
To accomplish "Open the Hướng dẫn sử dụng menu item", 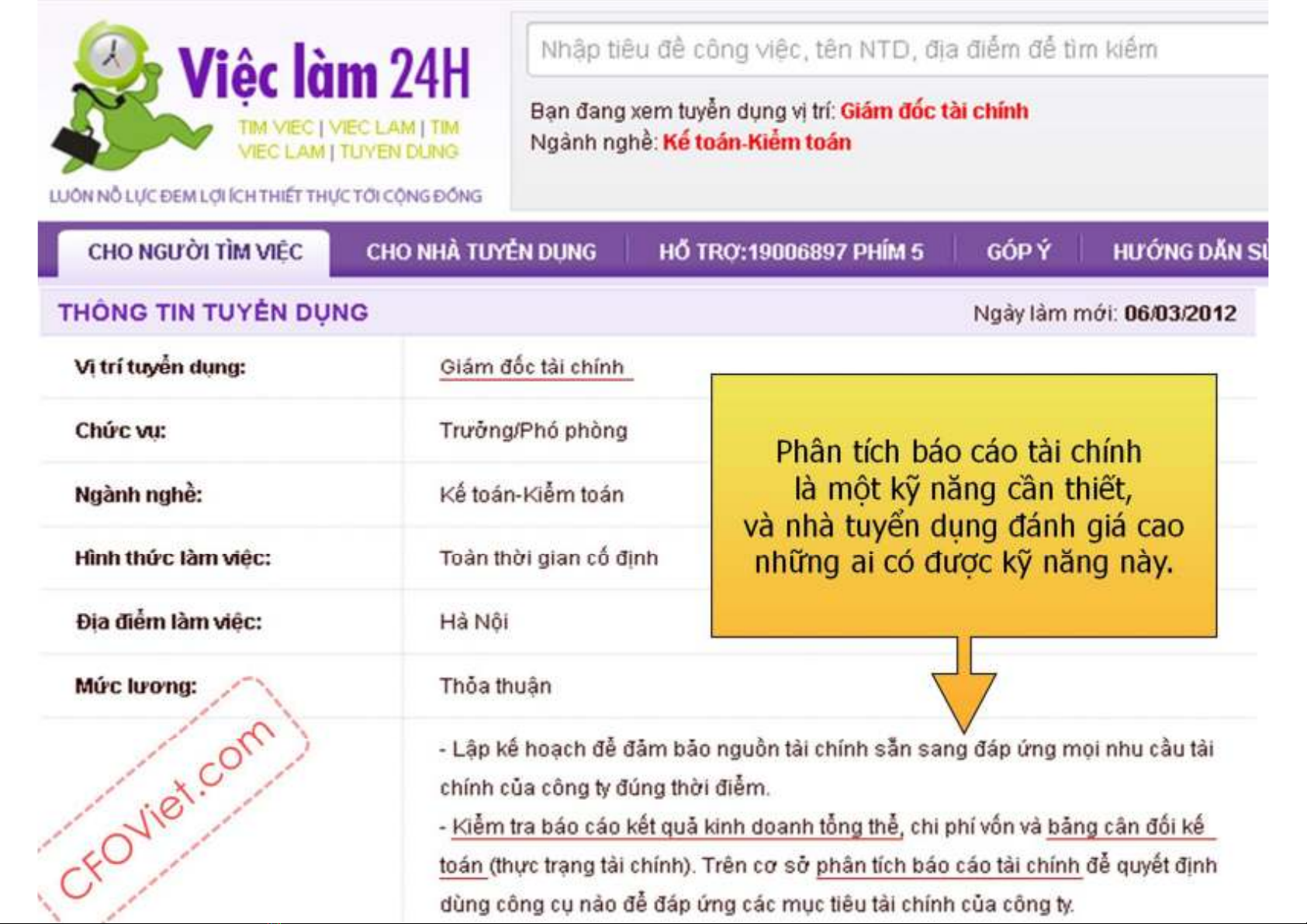I will tap(1188, 252).
